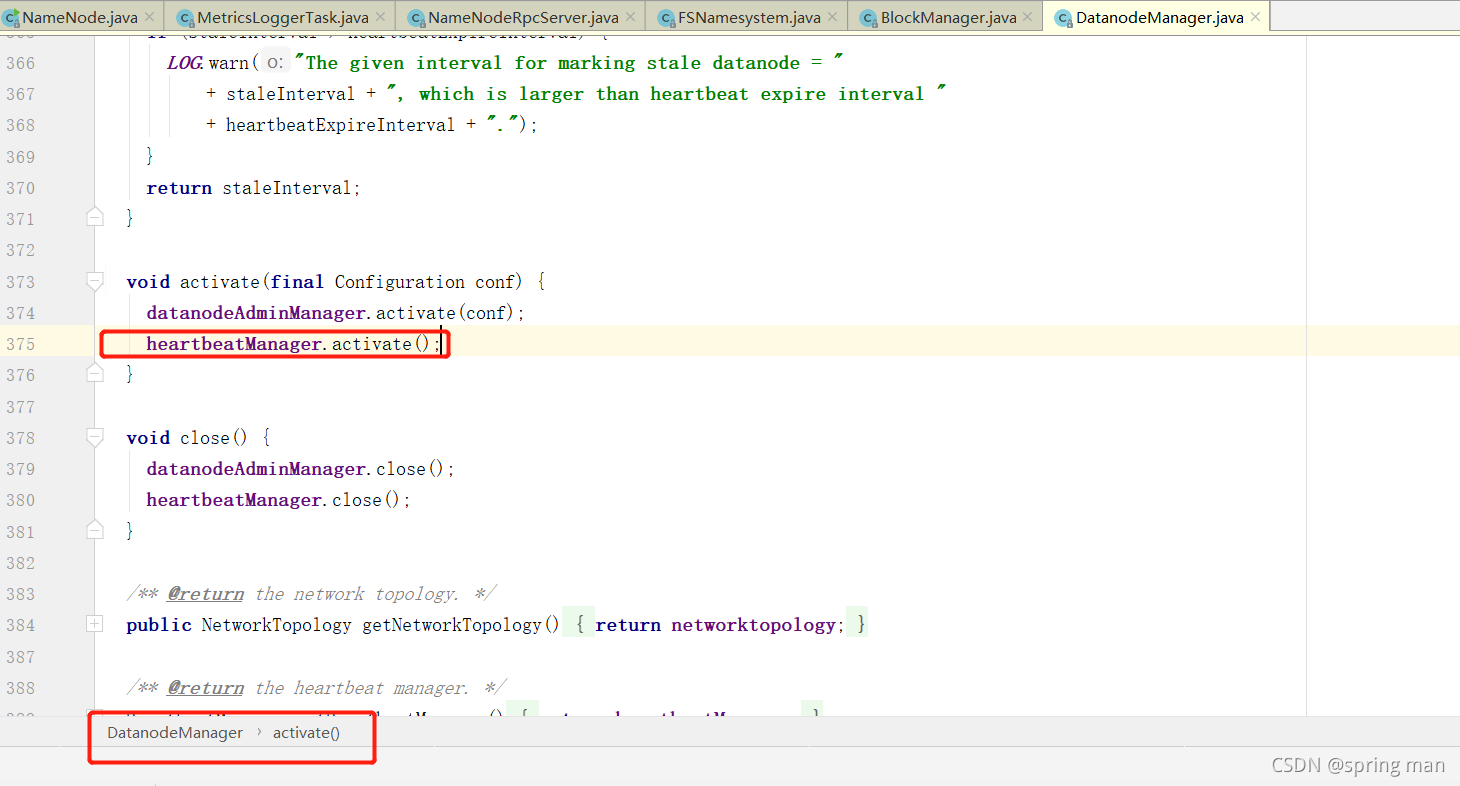Click the NetworkTopology return type on line 384
Viewport: 1460px width, 786px height.
276,625
